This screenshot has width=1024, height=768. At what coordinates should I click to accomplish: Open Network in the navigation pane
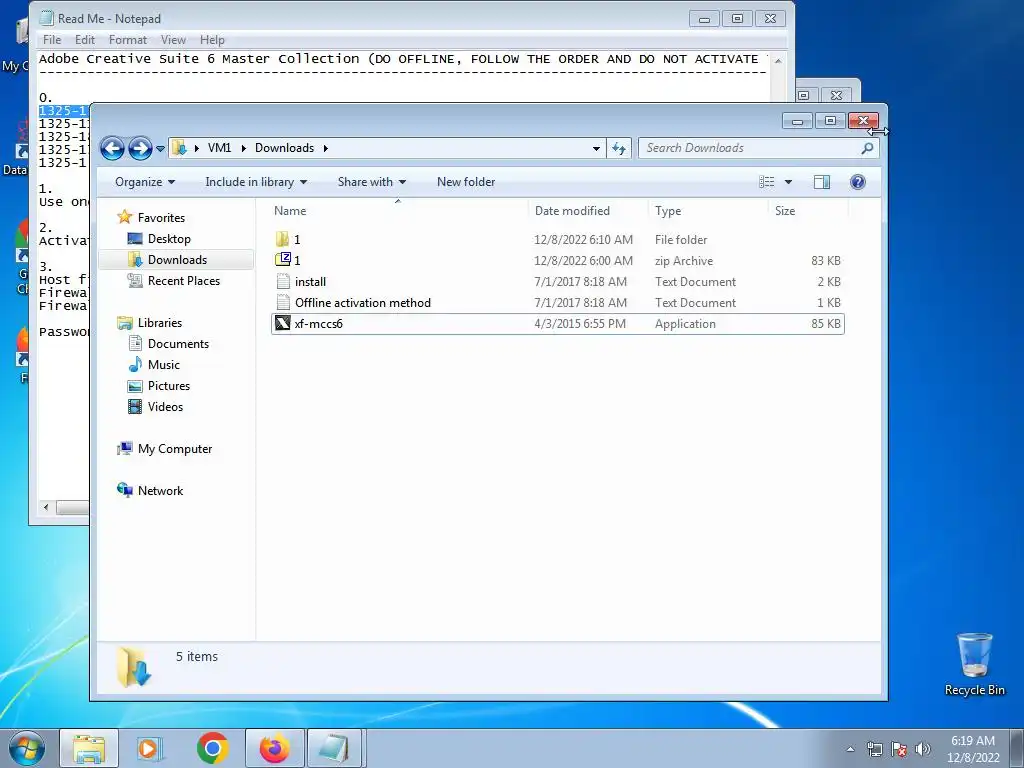(160, 490)
